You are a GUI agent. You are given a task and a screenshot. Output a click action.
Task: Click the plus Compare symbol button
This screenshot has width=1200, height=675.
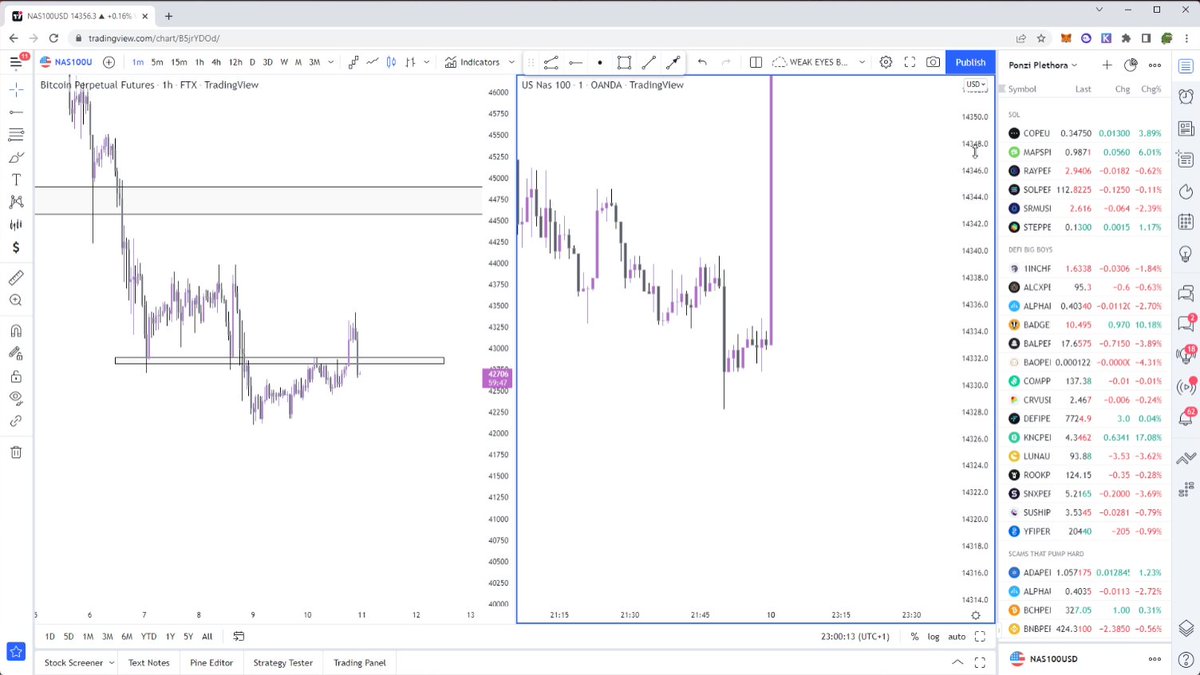coord(109,62)
